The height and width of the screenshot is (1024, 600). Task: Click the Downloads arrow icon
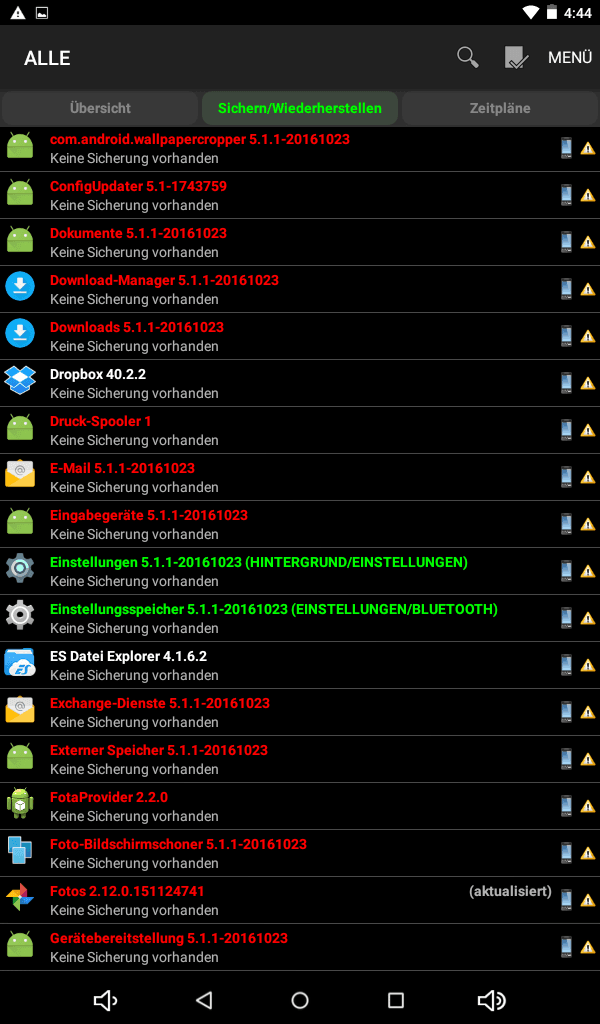point(20,333)
